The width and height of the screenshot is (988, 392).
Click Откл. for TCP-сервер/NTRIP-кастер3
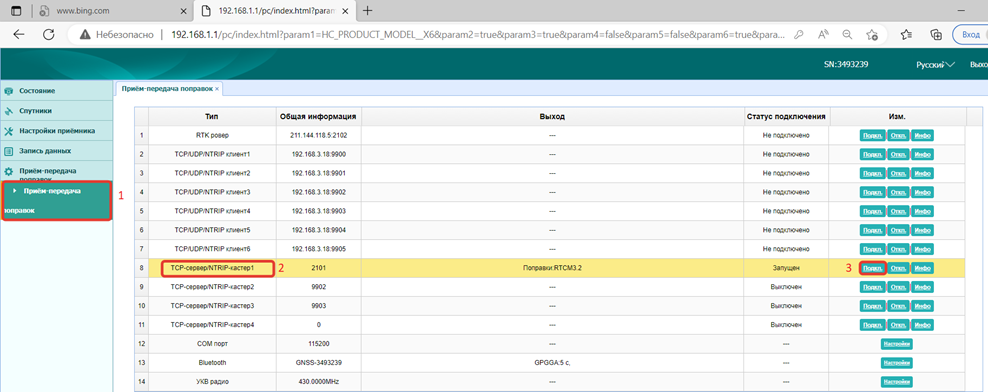[899, 306]
